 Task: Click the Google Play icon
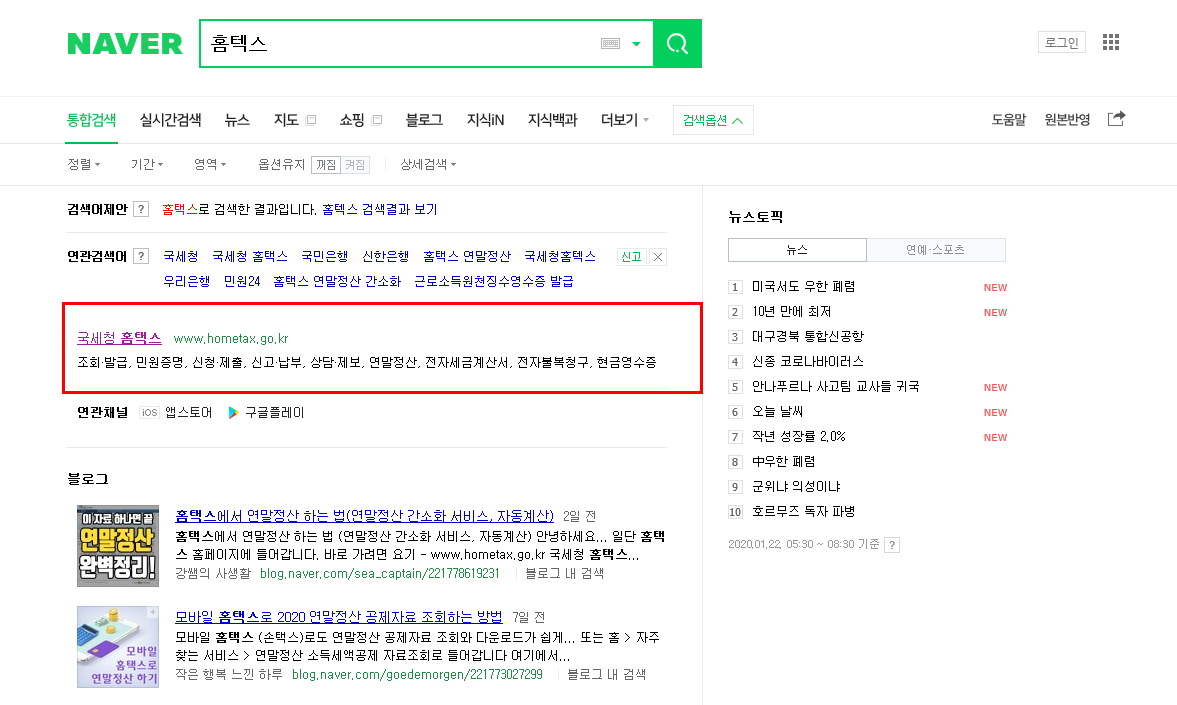(x=233, y=412)
